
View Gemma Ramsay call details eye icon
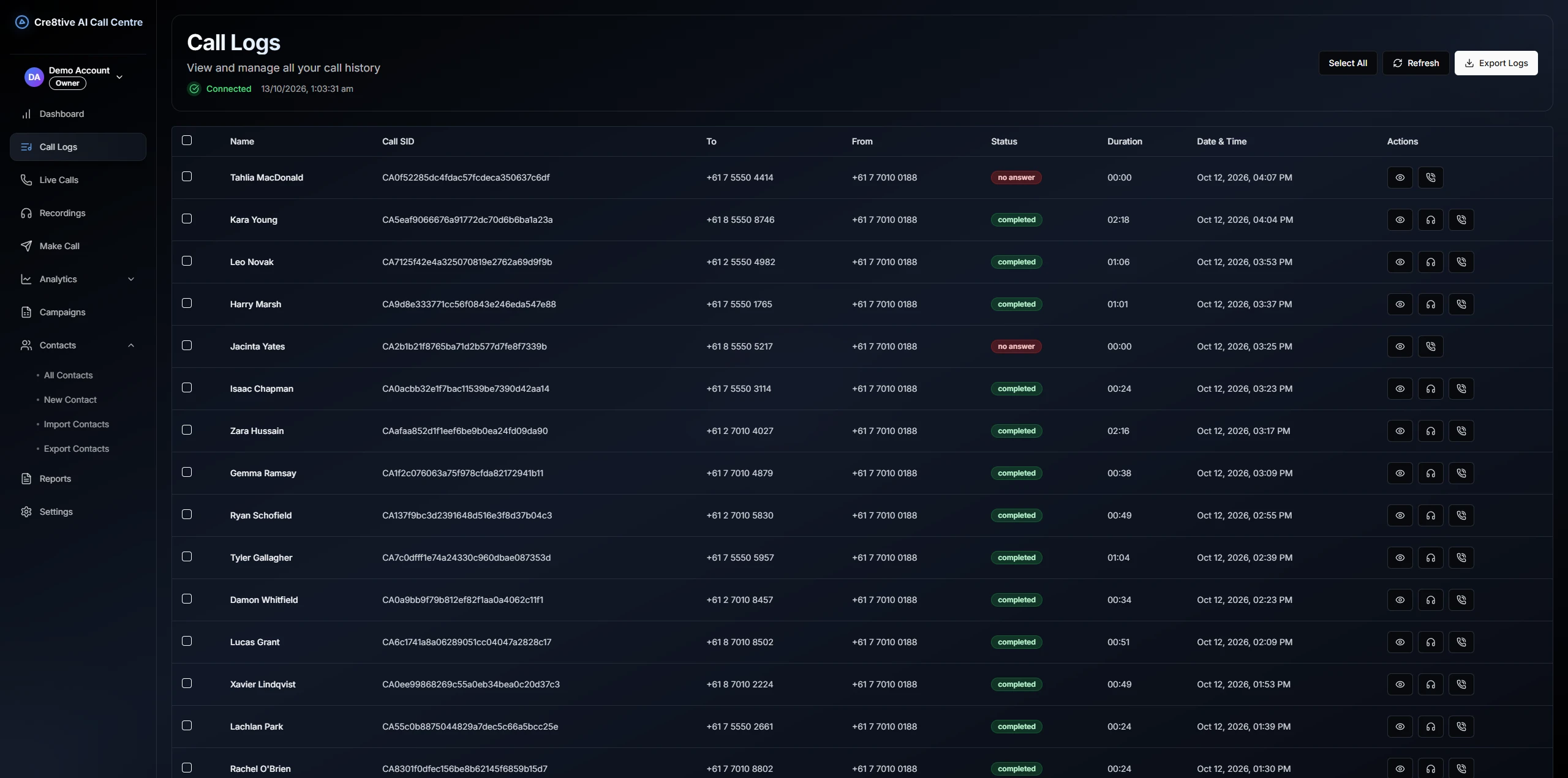[1400, 473]
